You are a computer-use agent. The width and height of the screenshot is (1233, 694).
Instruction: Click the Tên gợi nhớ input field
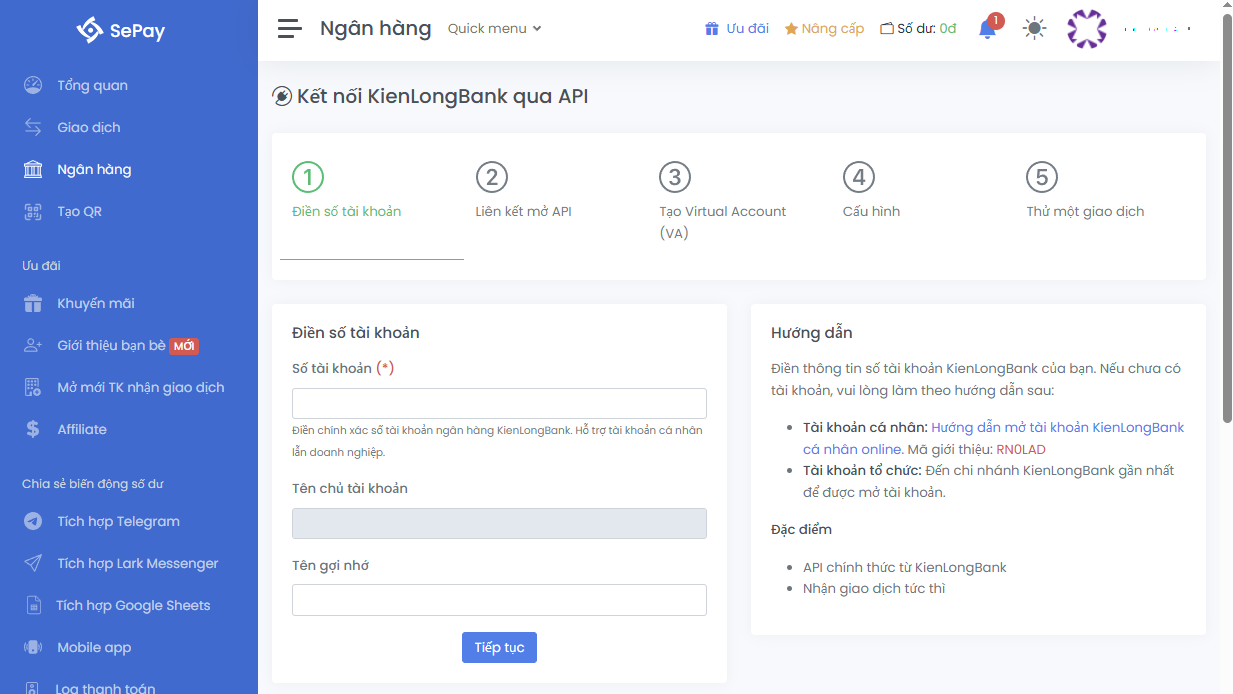499,599
